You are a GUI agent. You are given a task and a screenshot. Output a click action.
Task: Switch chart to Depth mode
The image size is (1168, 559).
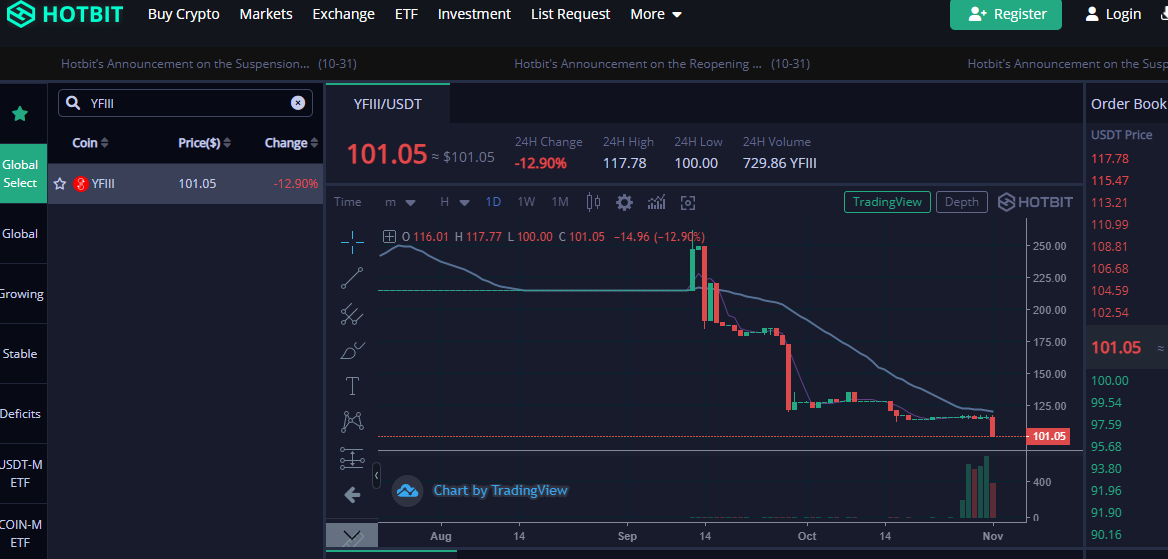(x=962, y=201)
